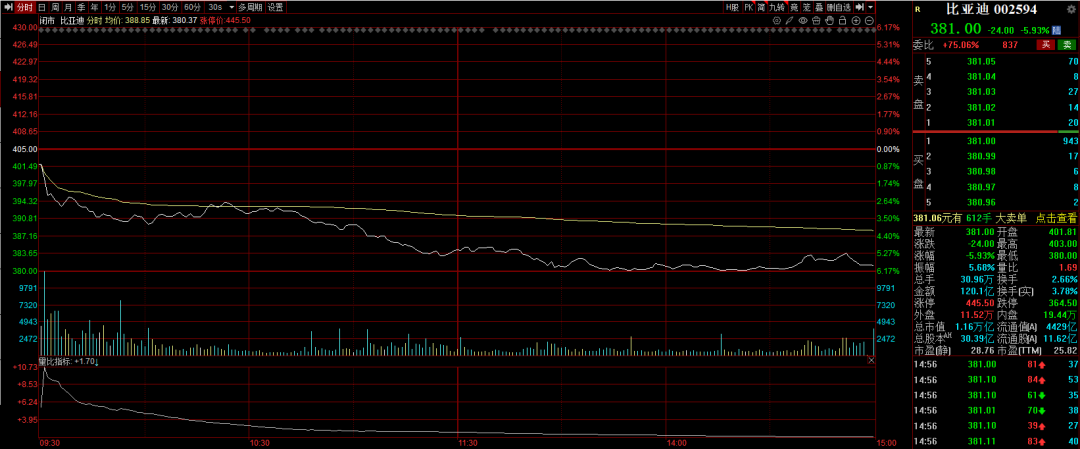Screen dimensions: 1080x449
Task: Click the 14:00 time axis marker
Action: pos(677,443)
